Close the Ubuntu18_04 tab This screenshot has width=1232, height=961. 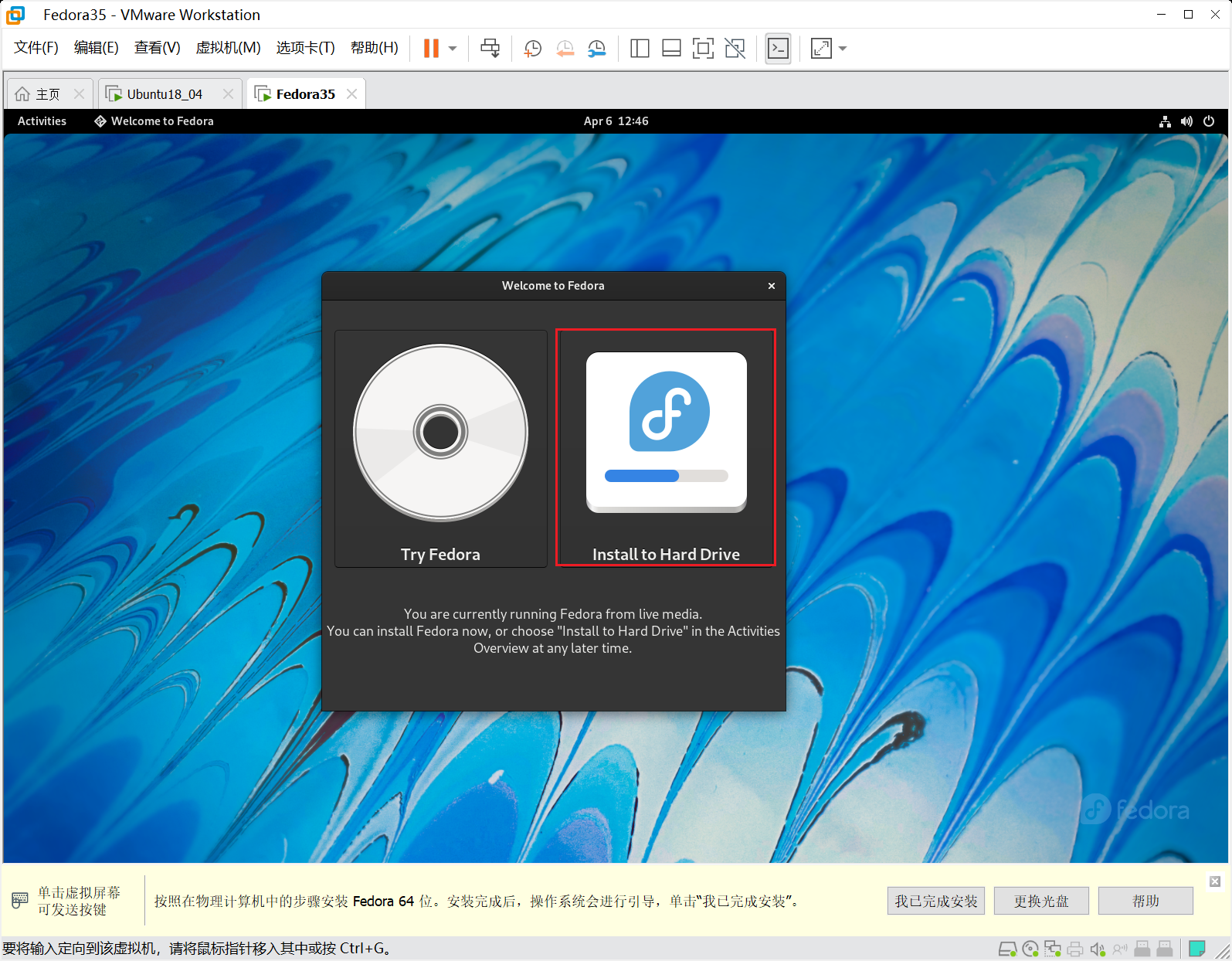228,94
